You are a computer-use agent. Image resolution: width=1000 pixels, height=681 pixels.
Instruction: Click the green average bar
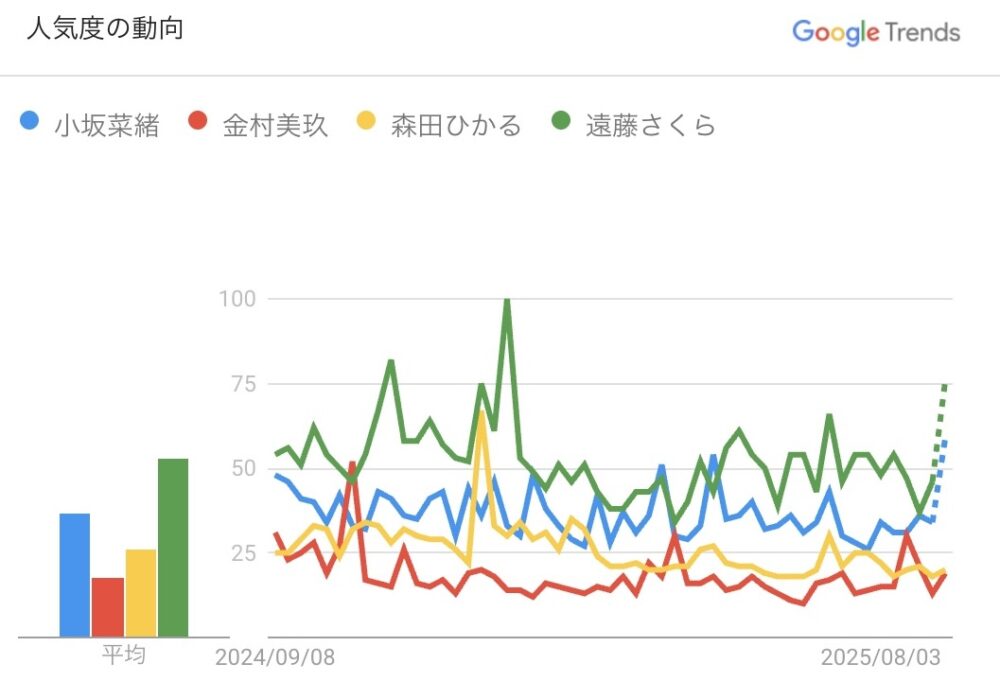173,548
